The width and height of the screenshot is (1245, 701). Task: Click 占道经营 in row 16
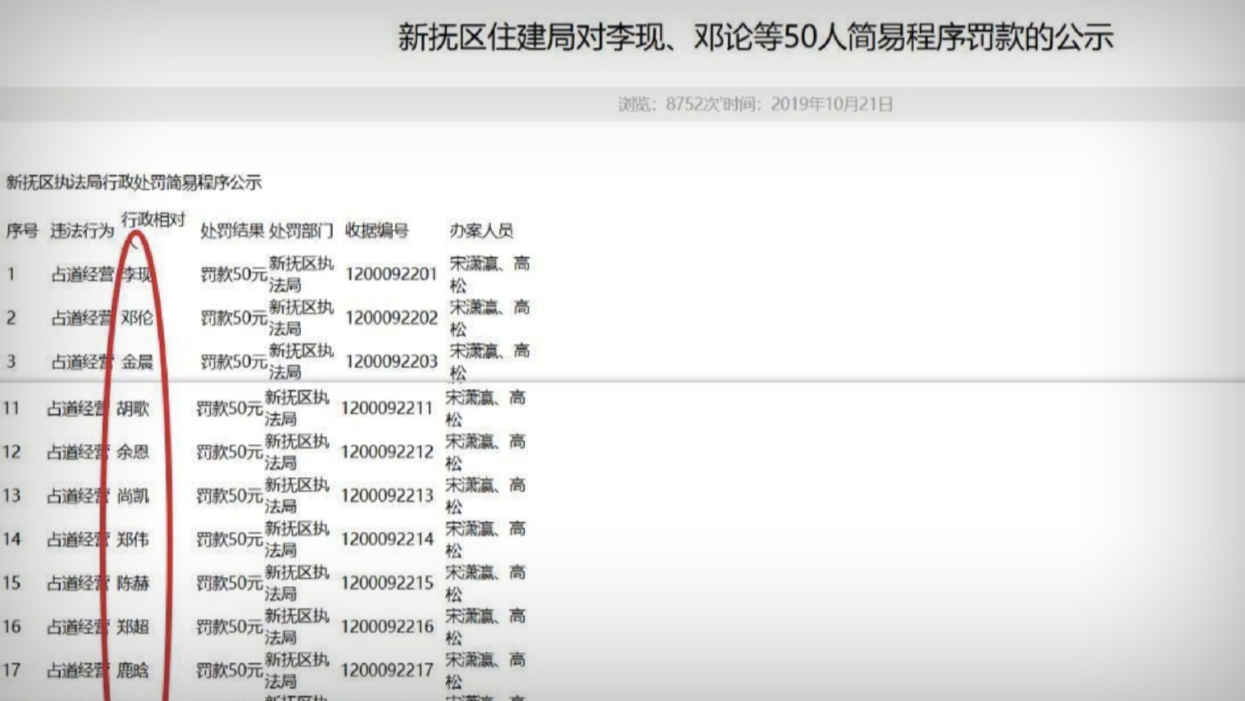click(x=78, y=627)
